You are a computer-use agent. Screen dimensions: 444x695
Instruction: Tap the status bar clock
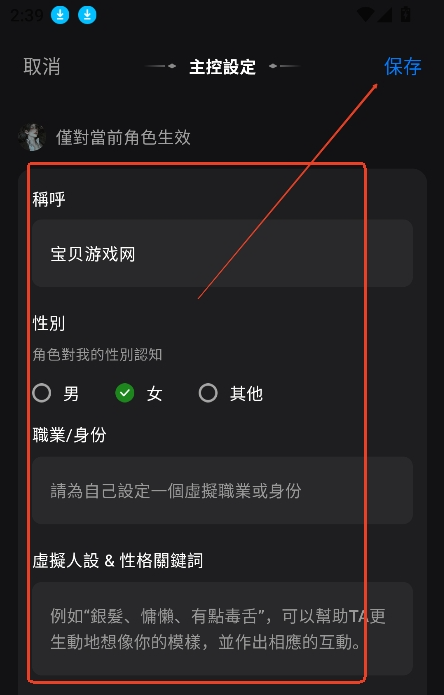(x=27, y=15)
